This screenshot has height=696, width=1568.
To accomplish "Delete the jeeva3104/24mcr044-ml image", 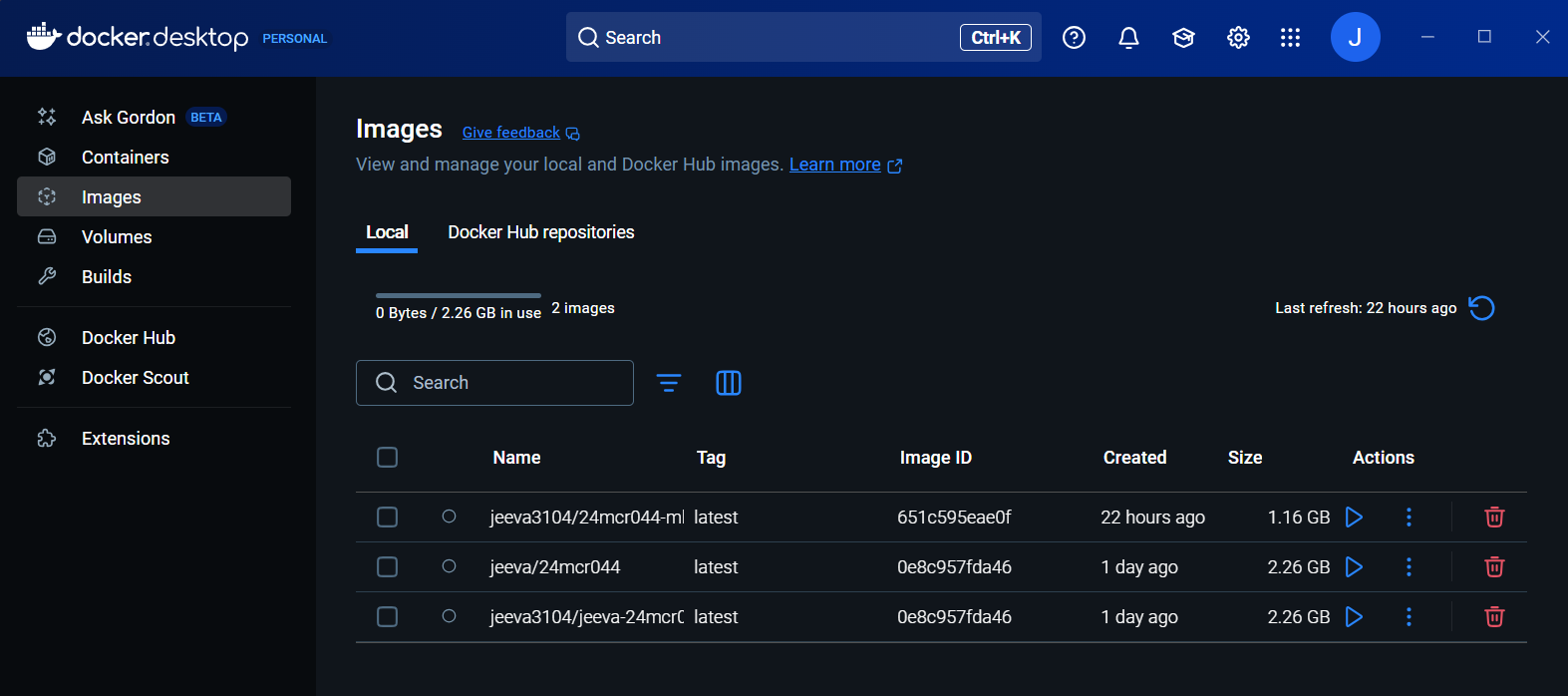I will coord(1494,518).
